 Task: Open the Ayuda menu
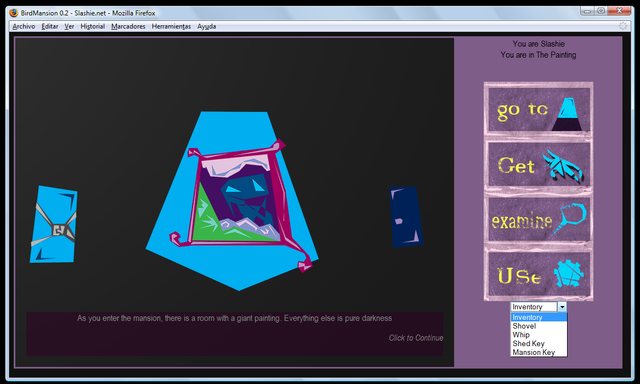coord(207,26)
